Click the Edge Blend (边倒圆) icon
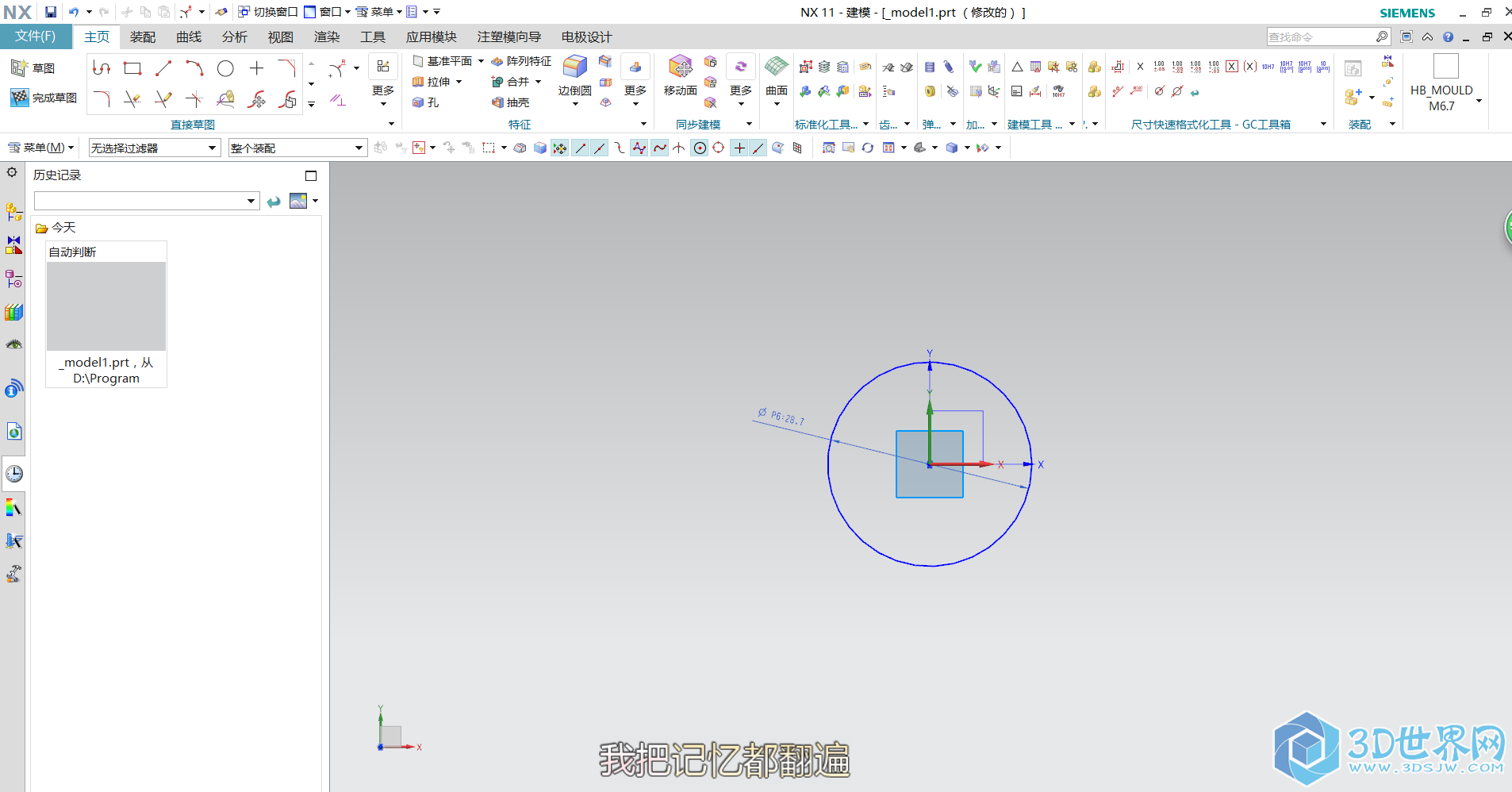This screenshot has width=1512, height=792. [x=574, y=67]
